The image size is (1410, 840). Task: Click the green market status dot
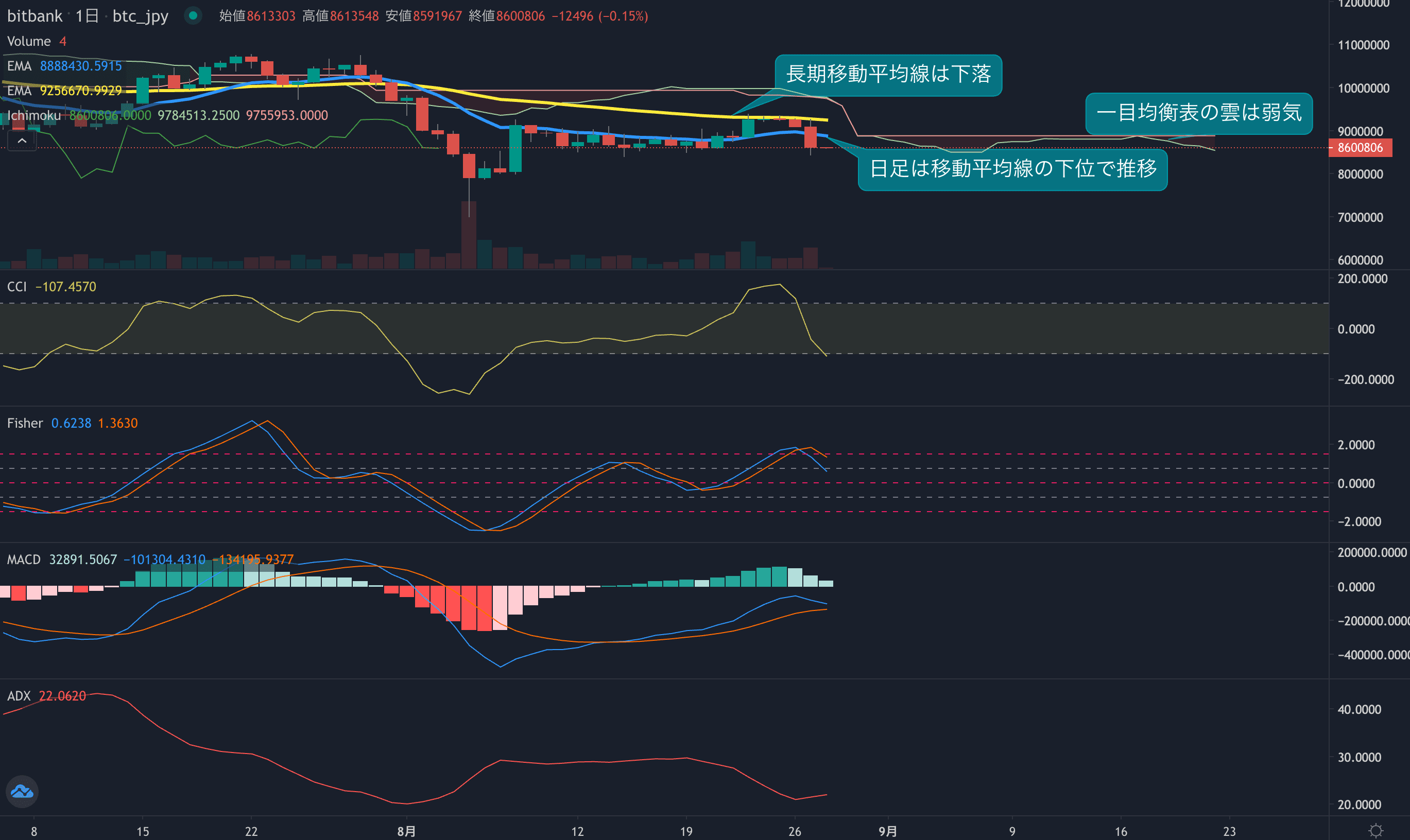193,16
